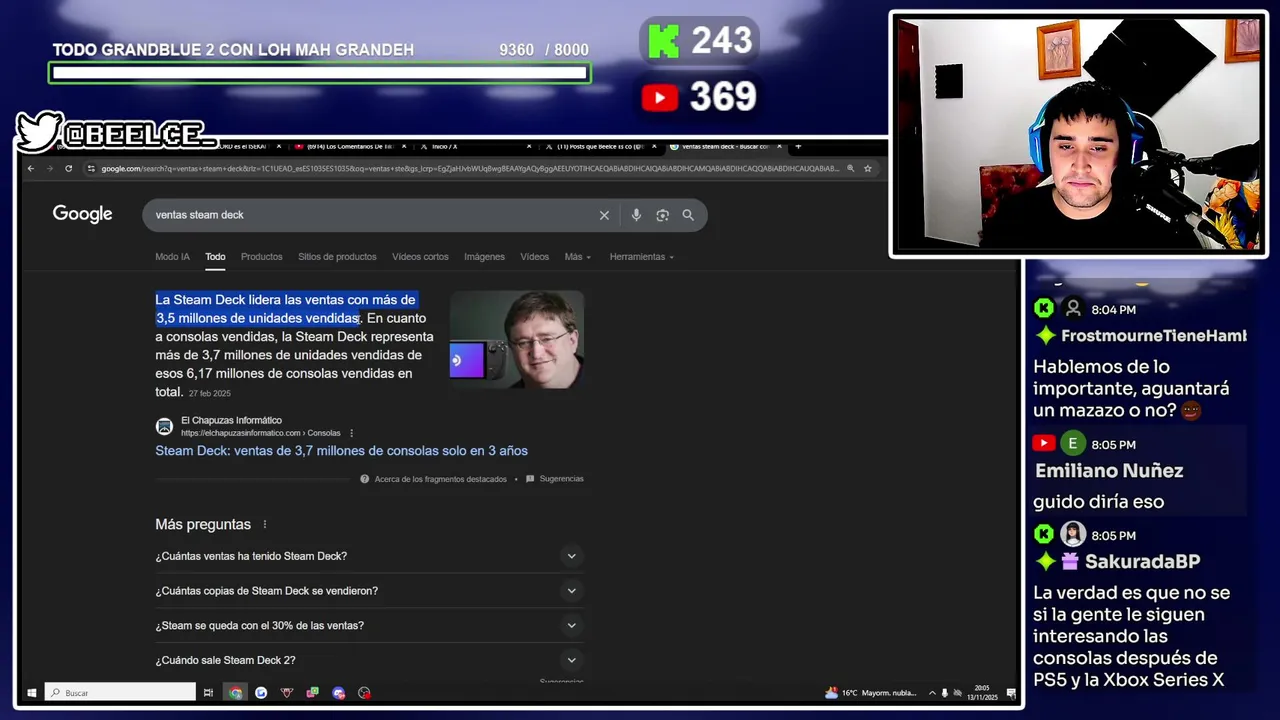Click username FrostmourneTieneHamb in chat
Screen dimensions: 1280x720
coord(1154,336)
